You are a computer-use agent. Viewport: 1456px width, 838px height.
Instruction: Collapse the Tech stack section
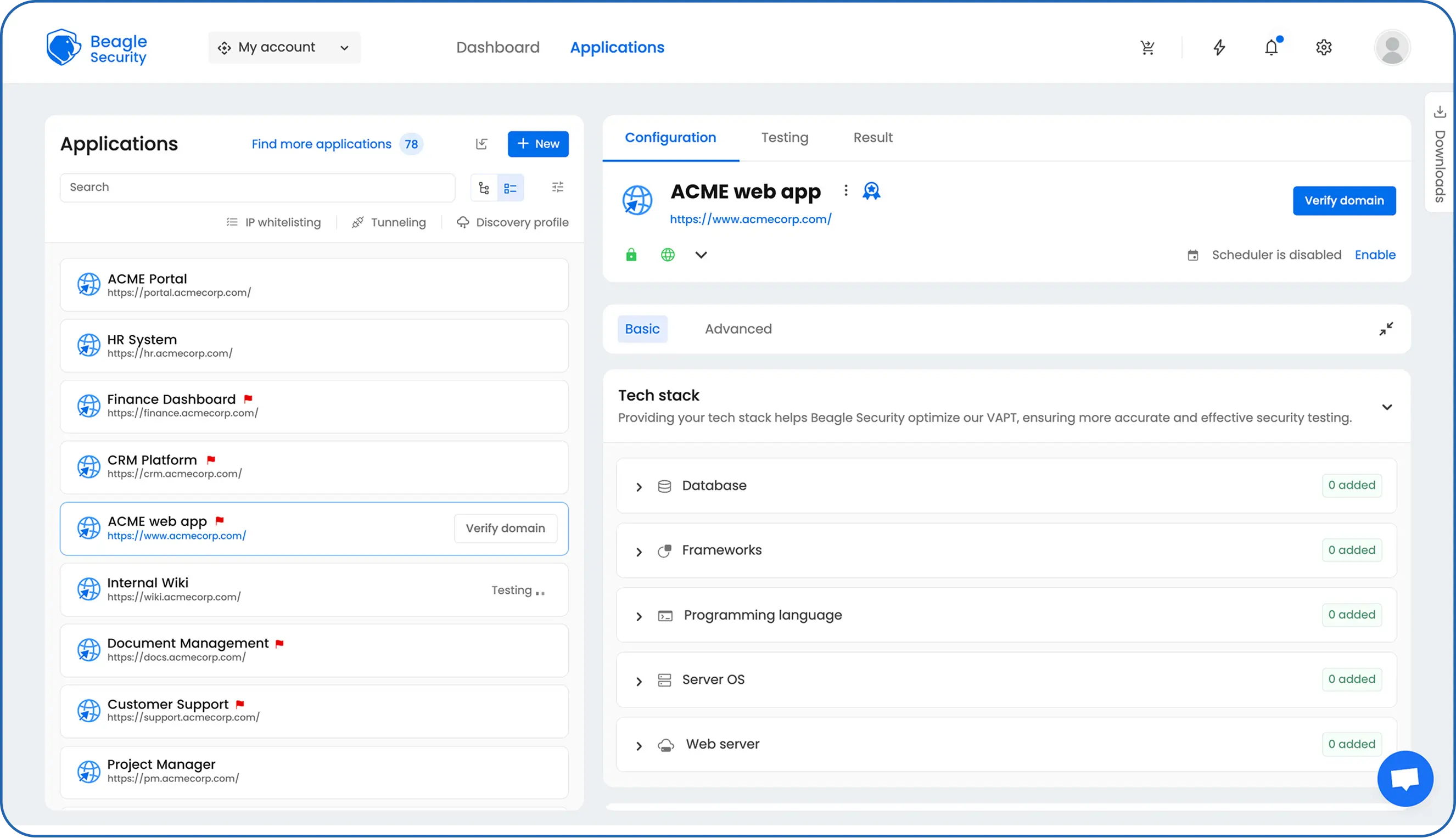pos(1386,408)
